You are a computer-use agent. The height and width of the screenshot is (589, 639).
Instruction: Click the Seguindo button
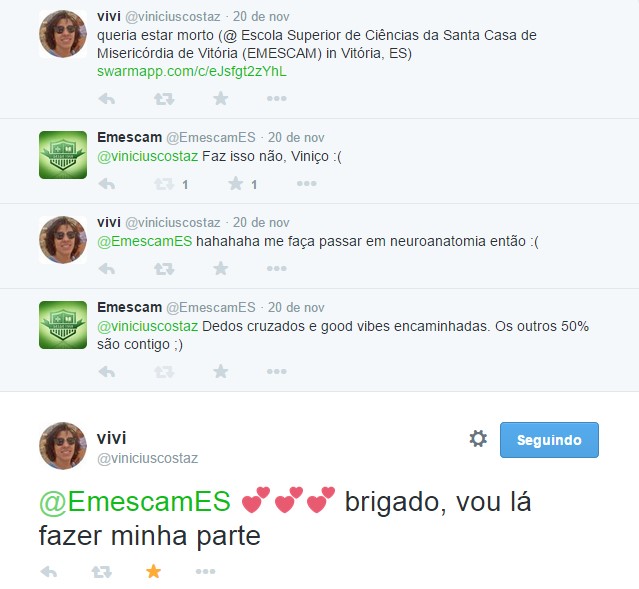point(549,440)
